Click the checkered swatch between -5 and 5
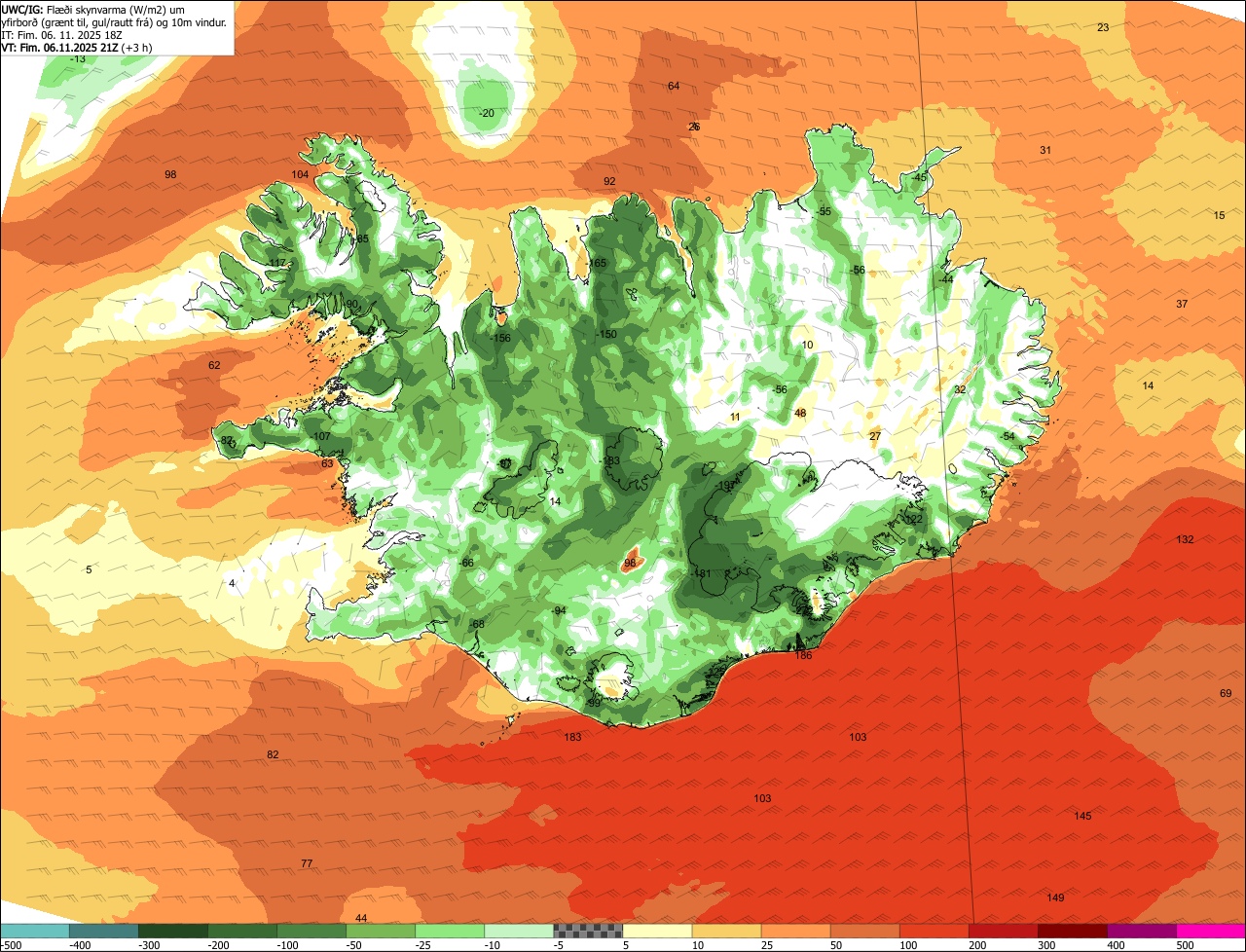 [587, 931]
